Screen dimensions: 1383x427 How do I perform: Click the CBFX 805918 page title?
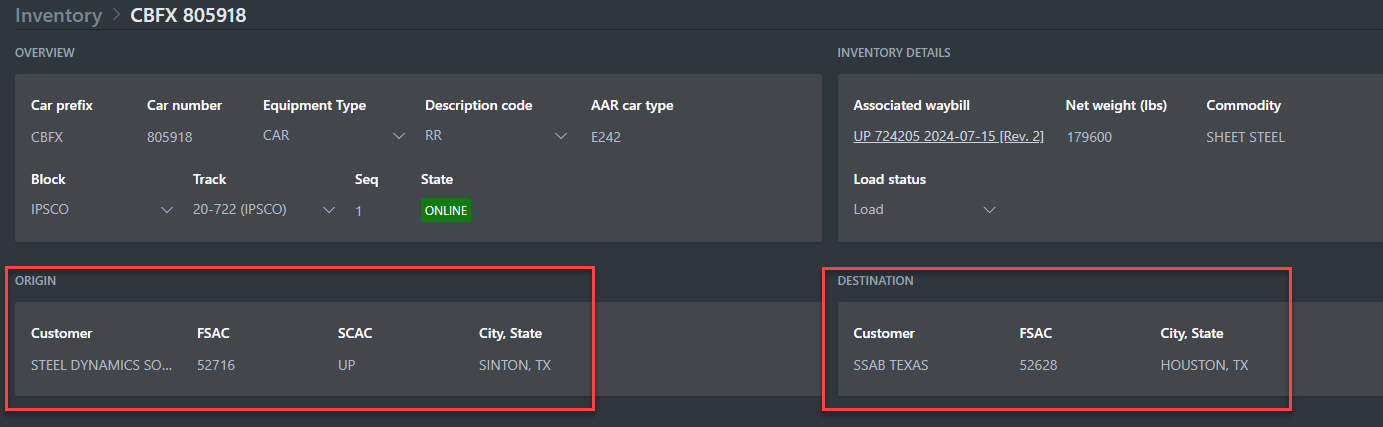click(x=189, y=15)
